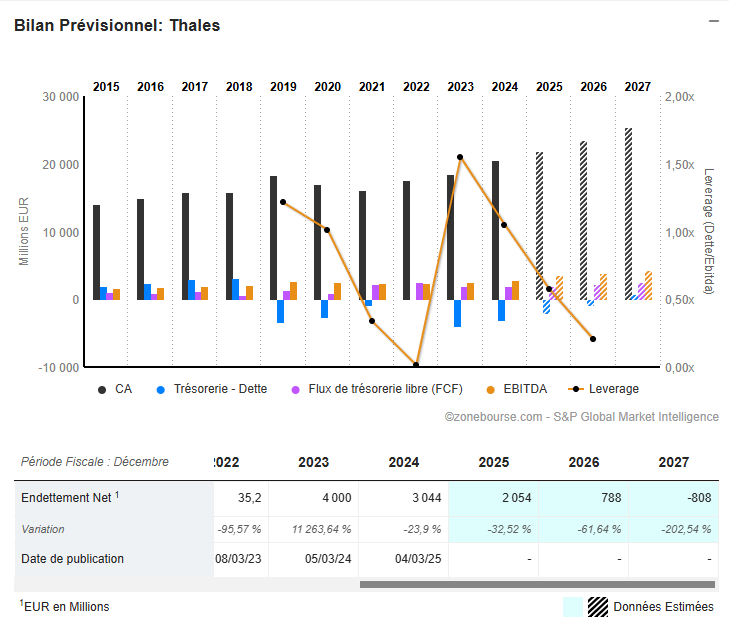729x635 pixels.
Task: Click the 2015 year label above chart
Action: (x=106, y=87)
